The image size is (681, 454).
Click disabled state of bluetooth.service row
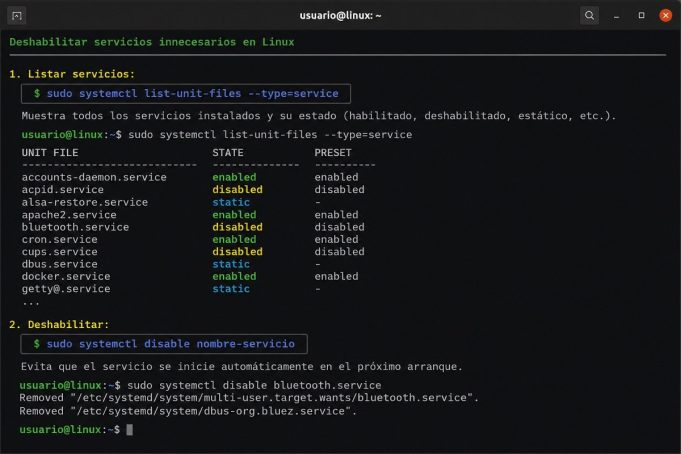point(238,227)
